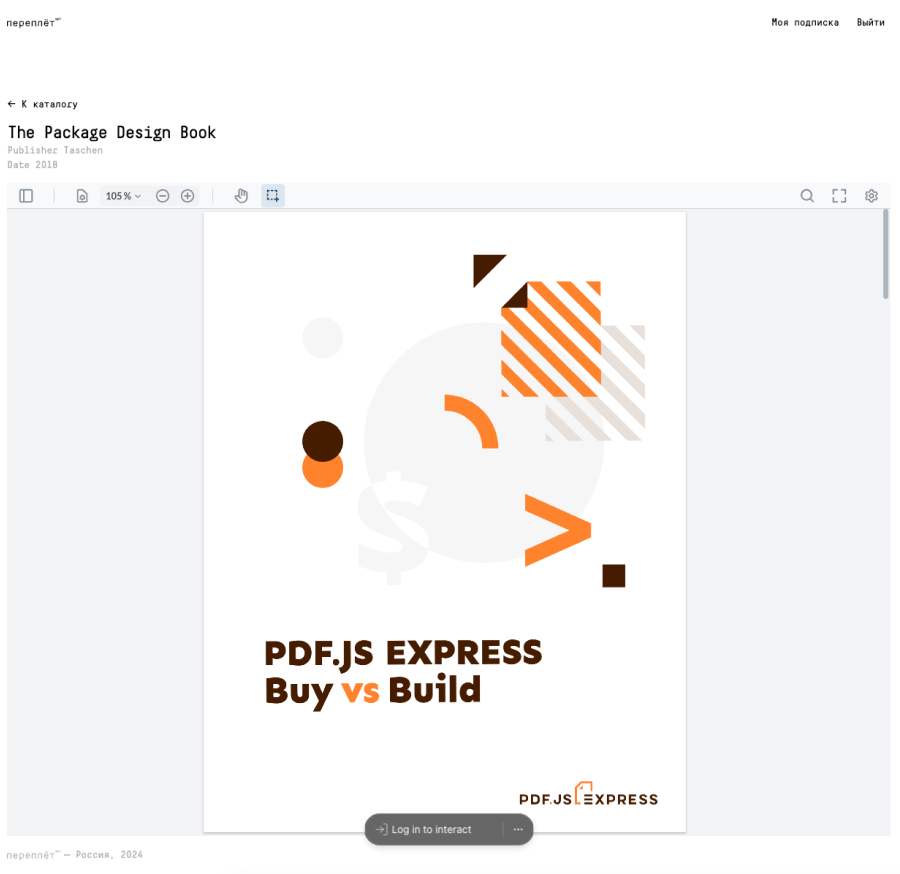
Task: Open the document search magnifier icon
Action: pos(807,196)
